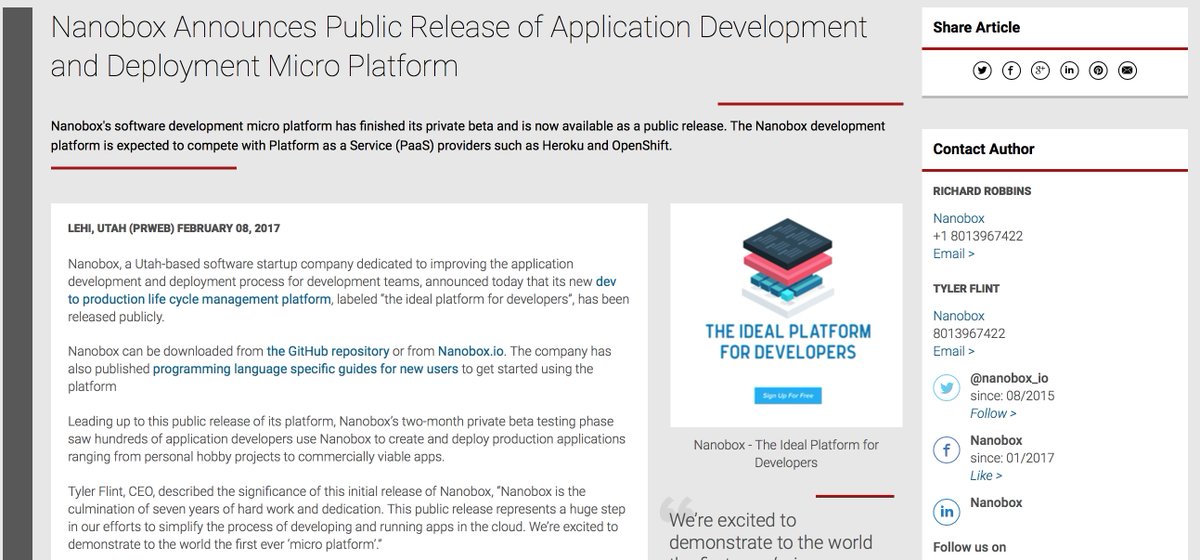
Task: Click the article headline title
Action: [x=458, y=46]
